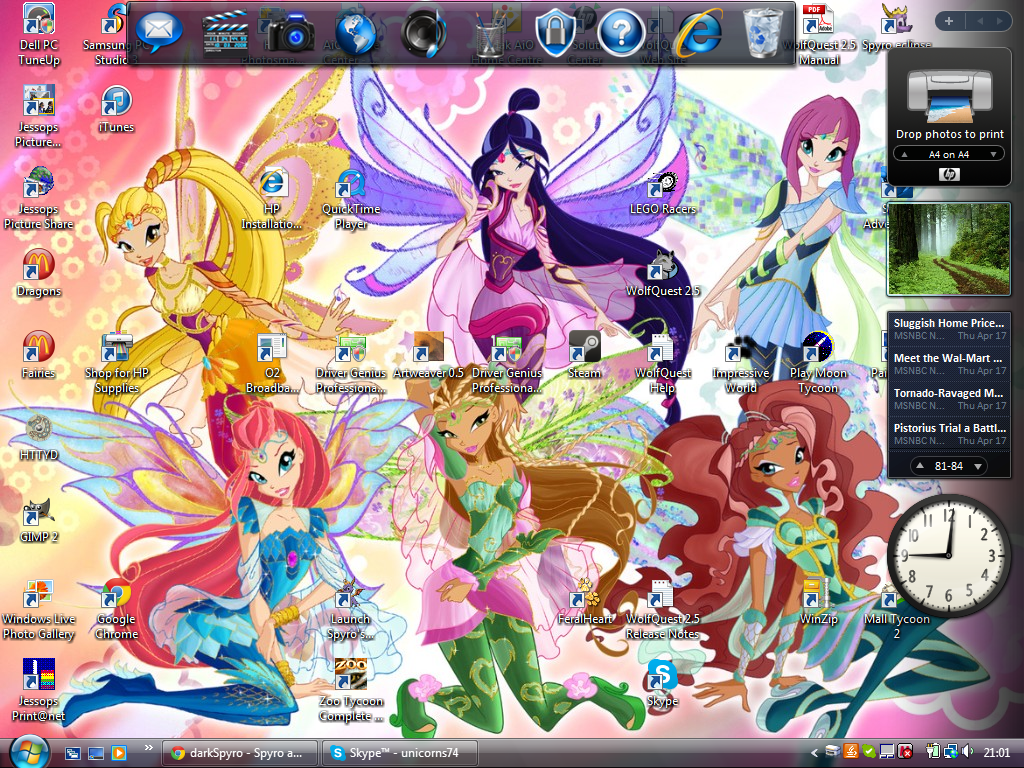Click the Switch between windows quick launch icon
The height and width of the screenshot is (768, 1024).
[72, 753]
